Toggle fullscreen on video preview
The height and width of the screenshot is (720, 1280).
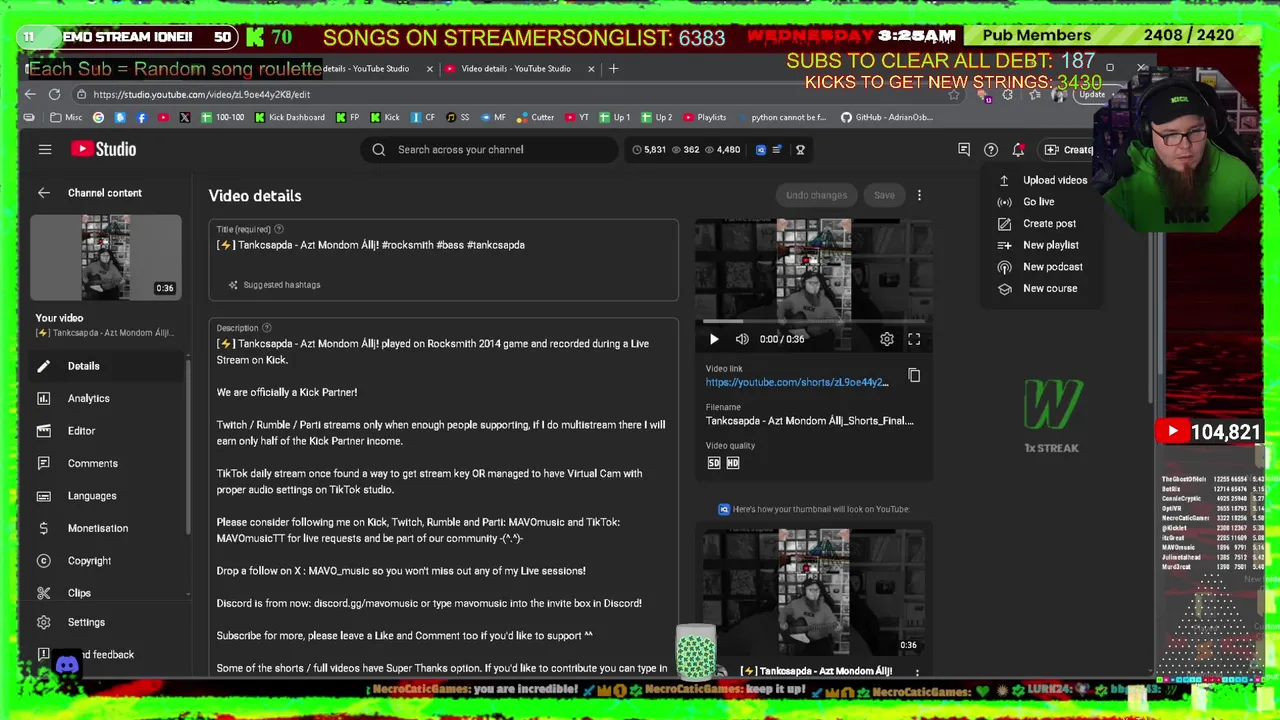(x=914, y=339)
